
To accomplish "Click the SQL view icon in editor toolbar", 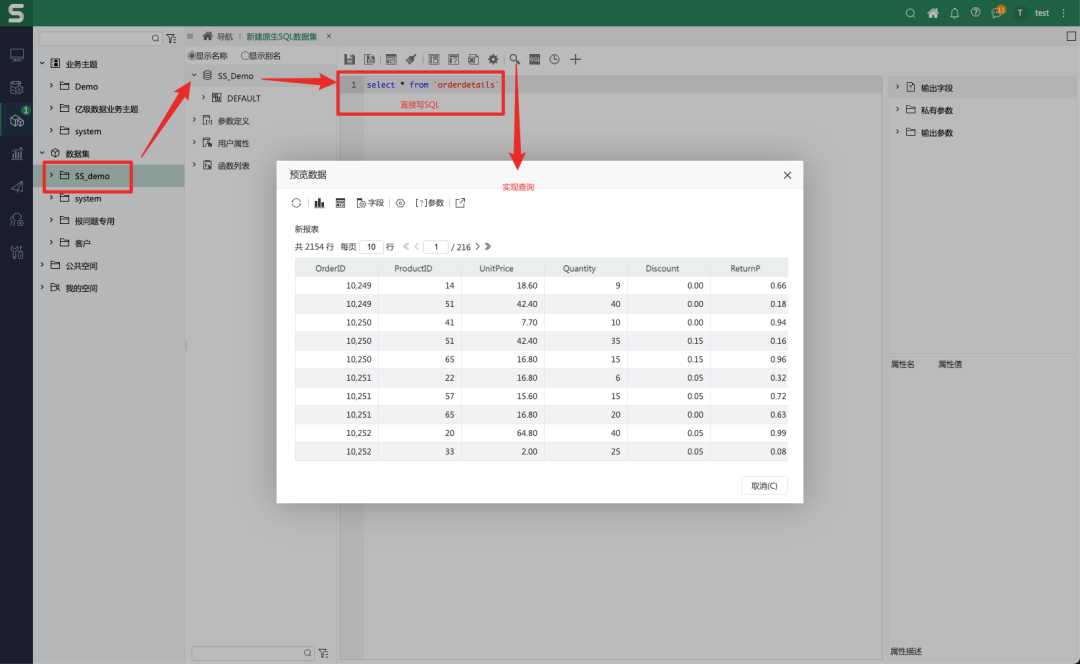I will 534,59.
